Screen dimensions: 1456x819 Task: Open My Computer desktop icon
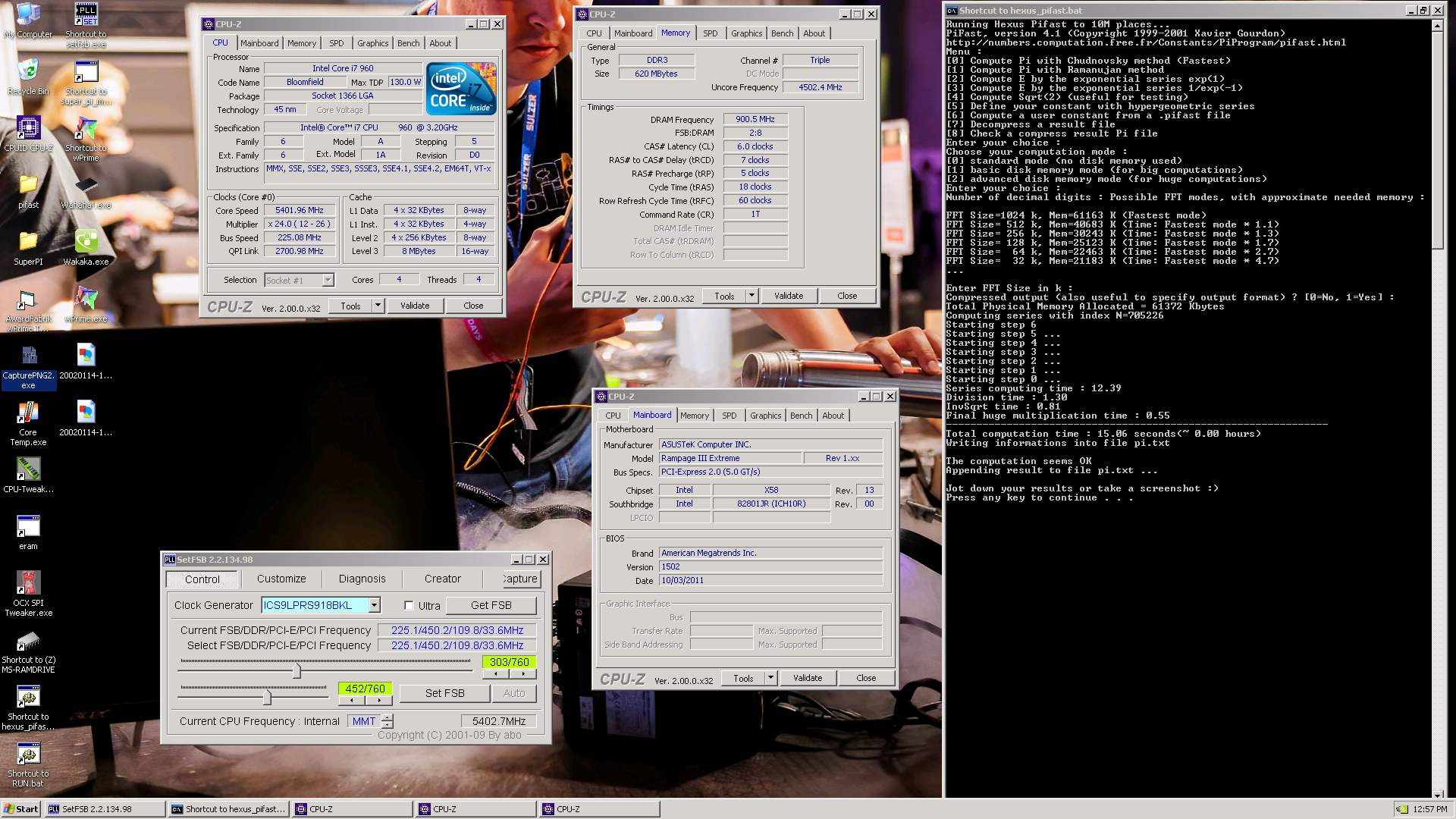click(x=28, y=21)
